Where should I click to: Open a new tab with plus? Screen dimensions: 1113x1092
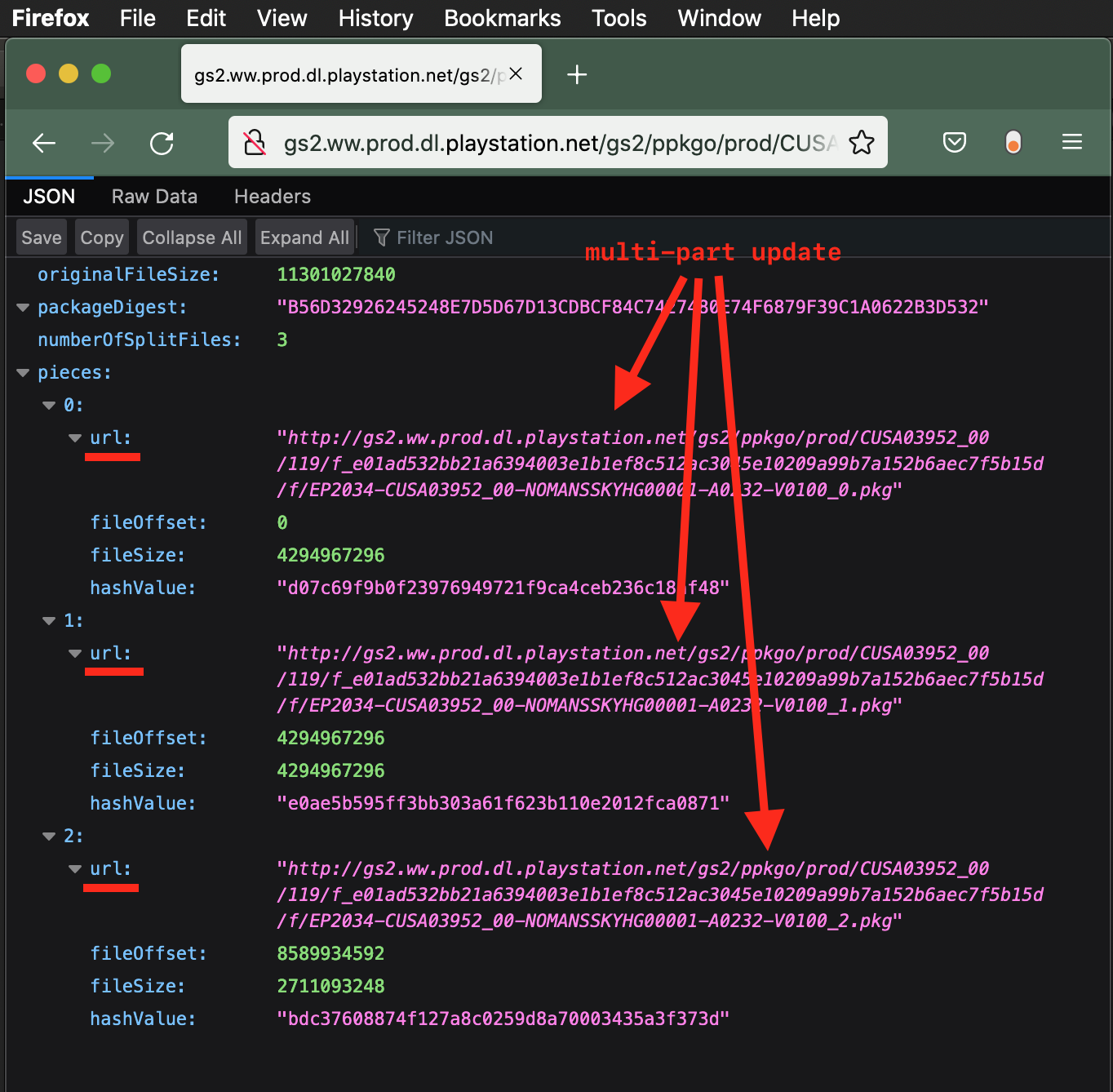577,74
